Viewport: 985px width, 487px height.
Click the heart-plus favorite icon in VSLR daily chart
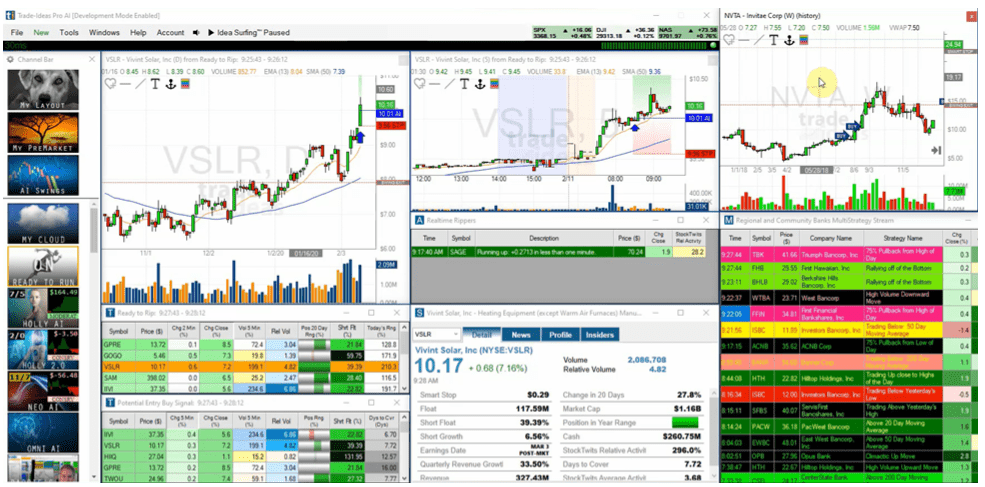click(110, 84)
